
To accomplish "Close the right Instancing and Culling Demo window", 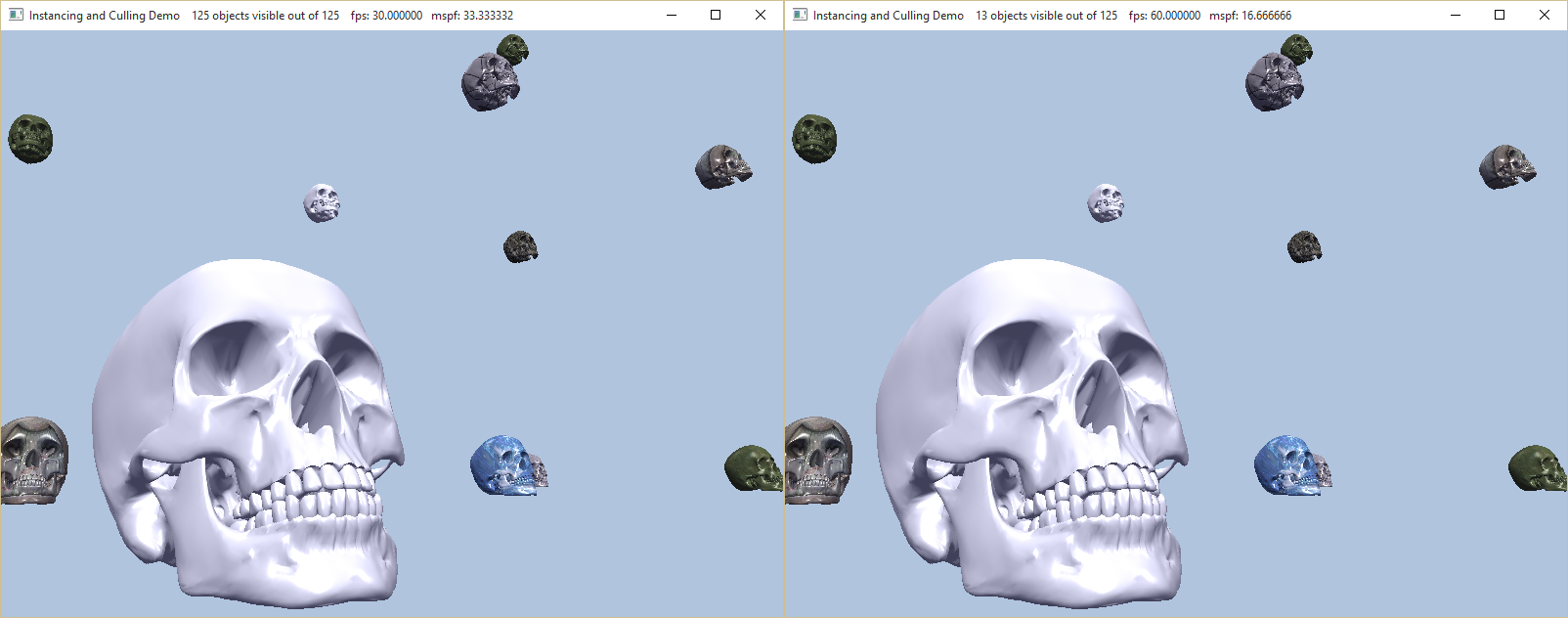I will (x=1545, y=15).
